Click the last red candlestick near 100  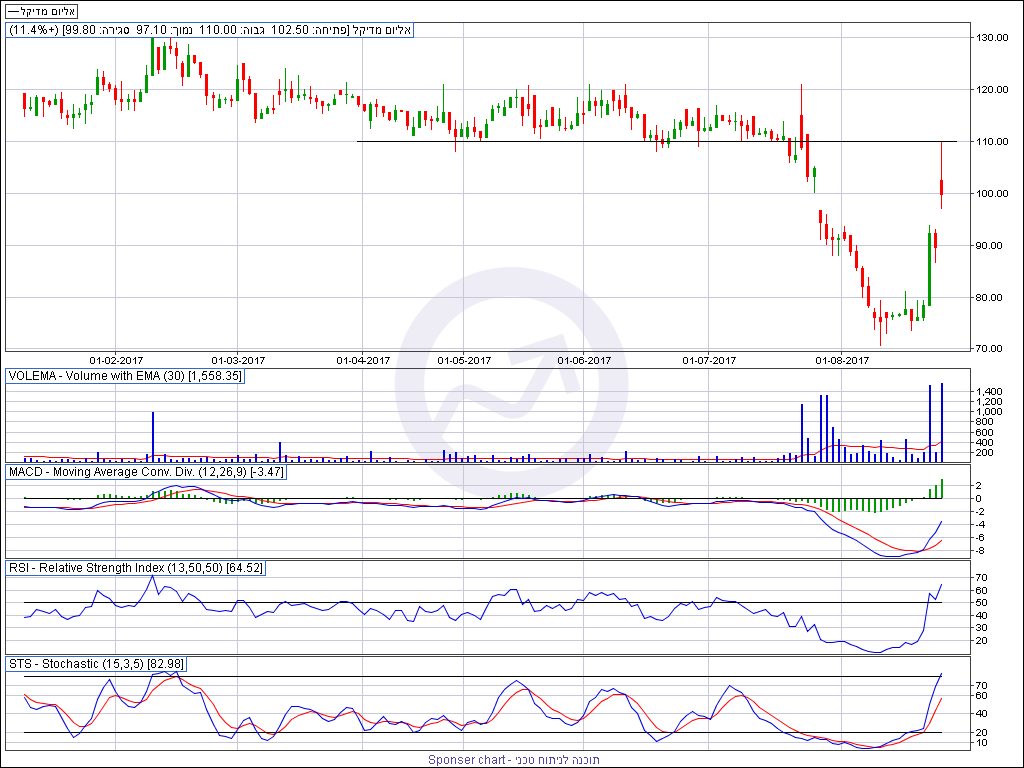click(942, 187)
